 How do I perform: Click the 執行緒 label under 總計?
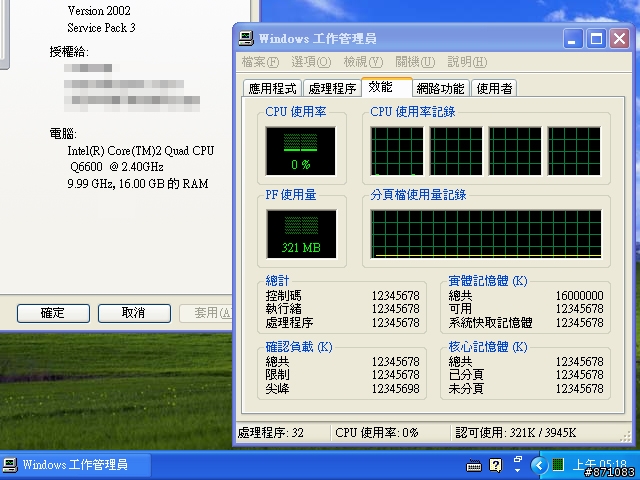coord(284,309)
